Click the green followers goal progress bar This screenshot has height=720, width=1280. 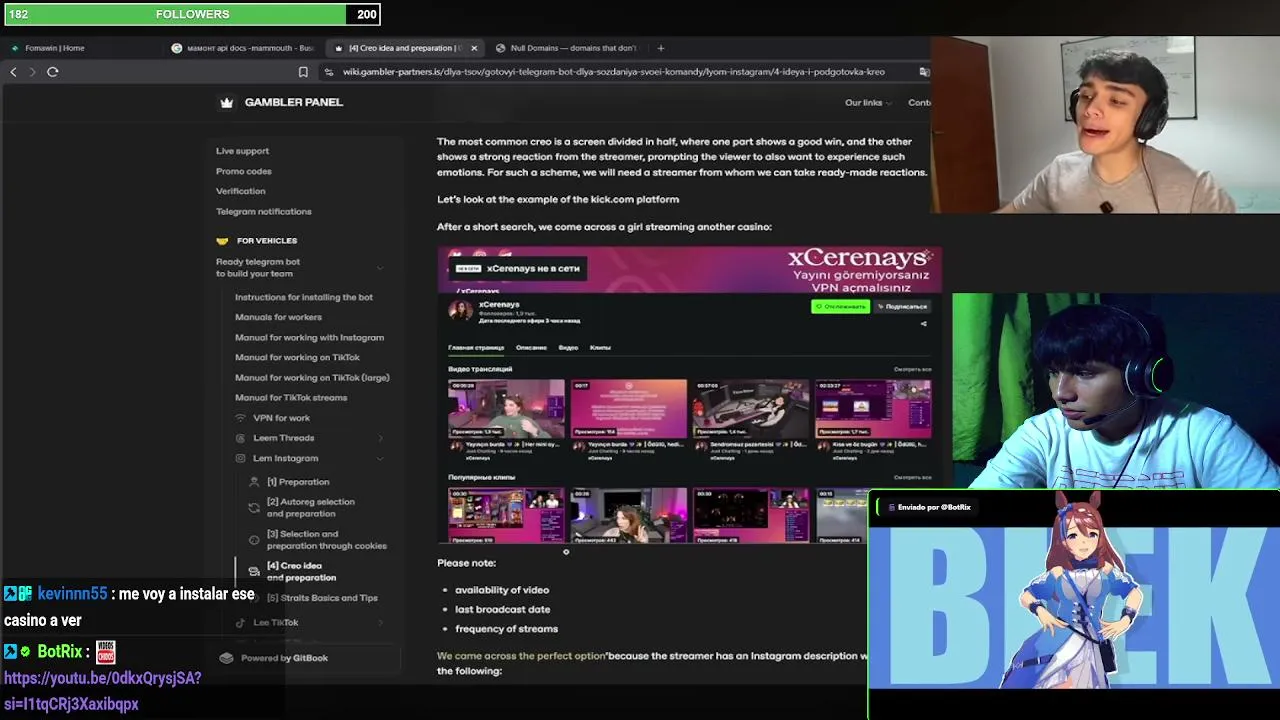176,14
